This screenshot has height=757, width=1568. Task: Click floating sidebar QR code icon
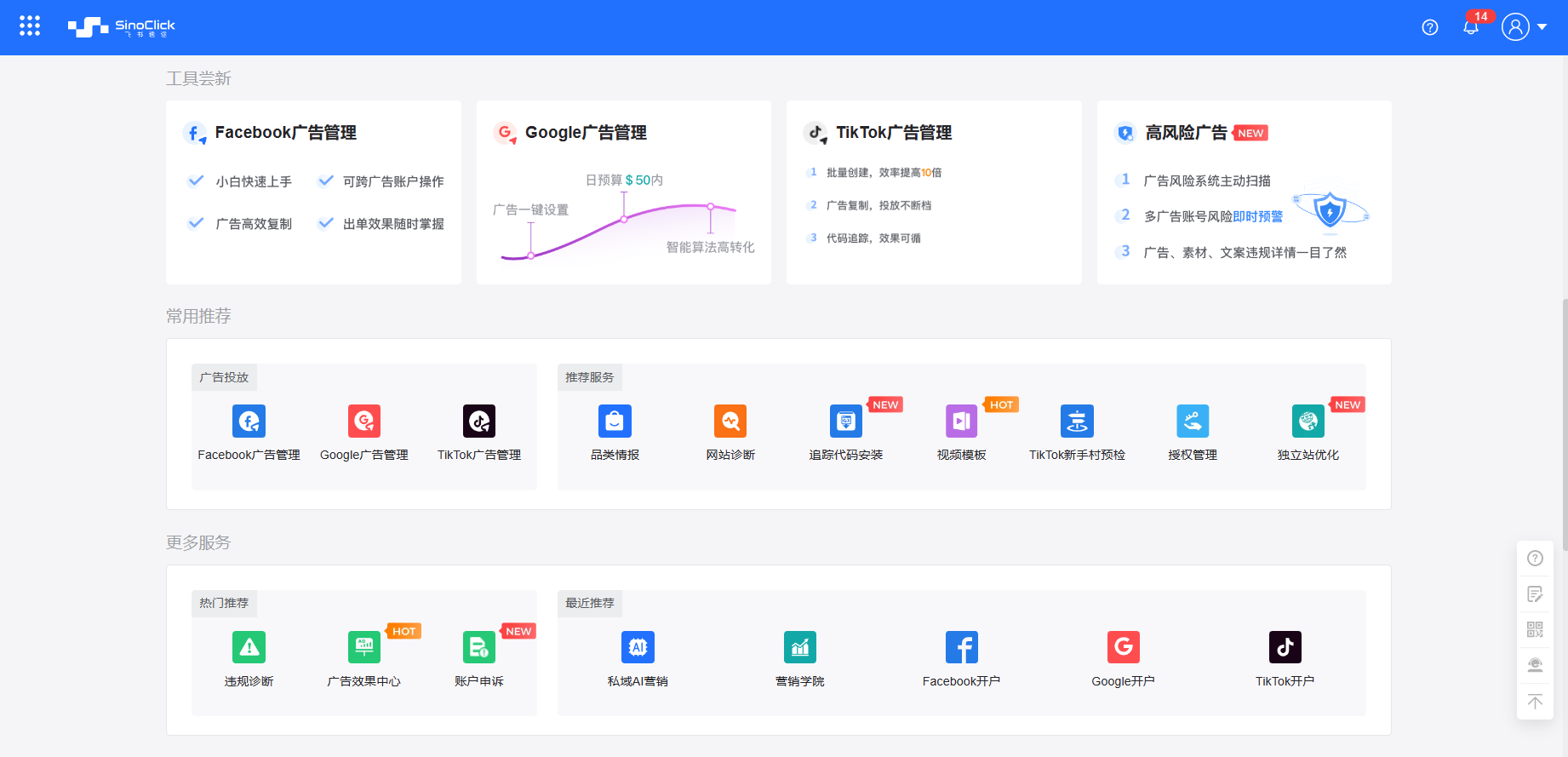(1535, 630)
